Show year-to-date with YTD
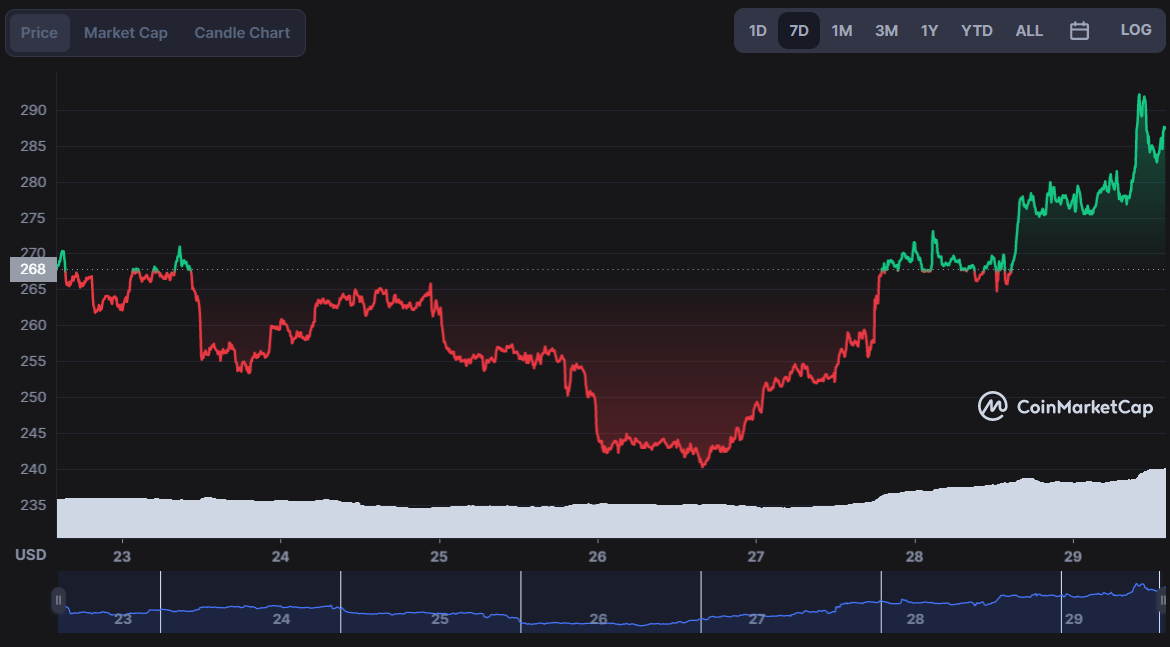Image resolution: width=1170 pixels, height=647 pixels. point(977,31)
